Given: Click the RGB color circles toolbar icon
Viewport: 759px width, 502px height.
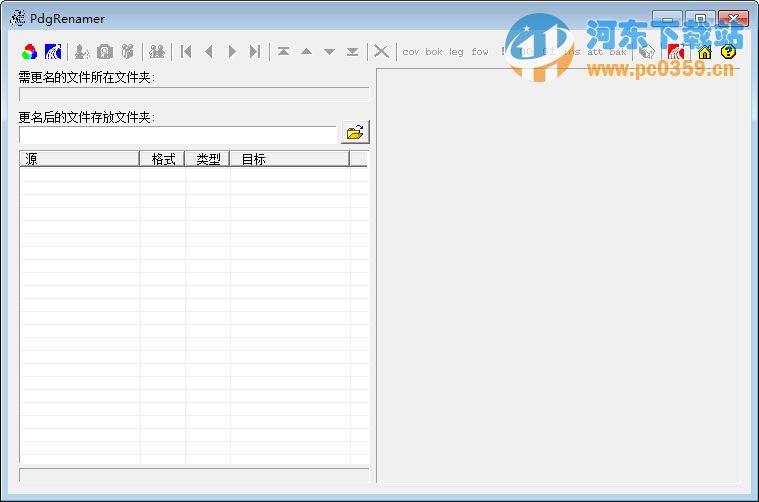Looking at the screenshot, I should 30,51.
